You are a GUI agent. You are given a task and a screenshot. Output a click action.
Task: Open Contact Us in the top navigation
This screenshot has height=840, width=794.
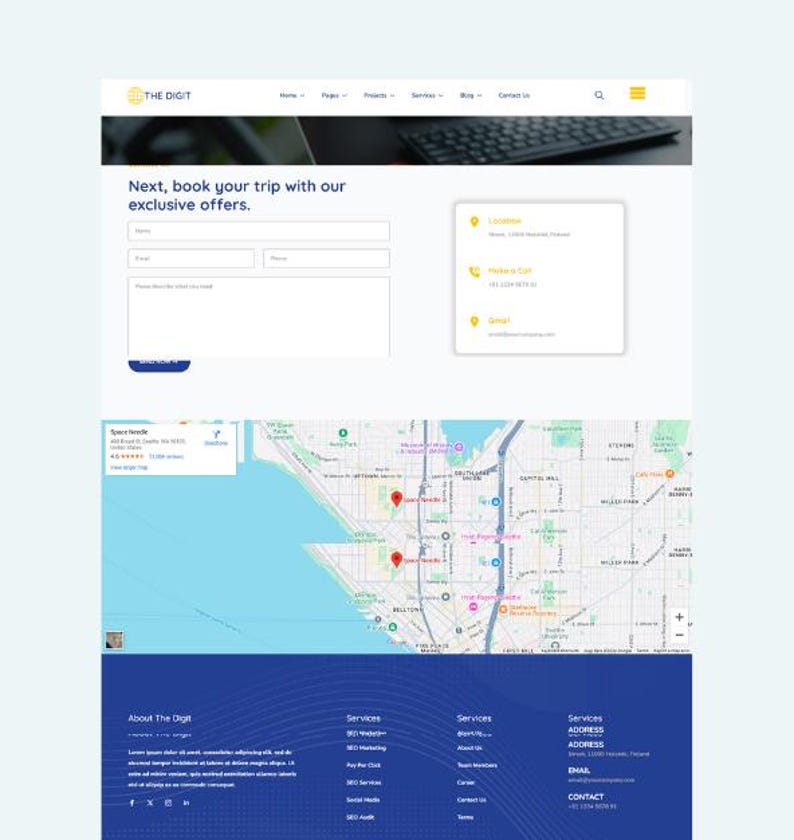coord(514,95)
